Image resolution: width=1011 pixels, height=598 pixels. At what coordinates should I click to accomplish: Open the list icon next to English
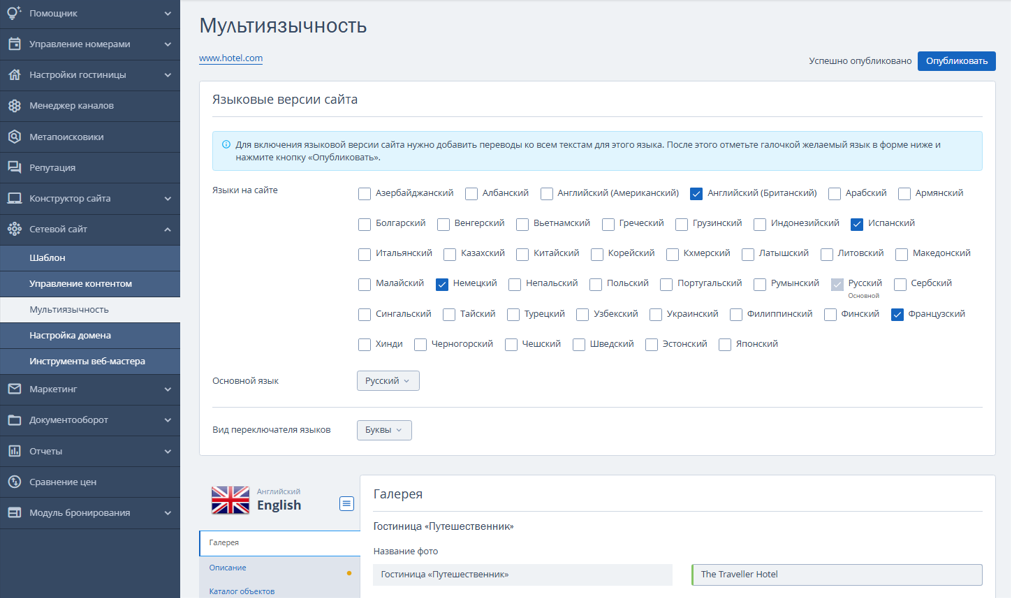(346, 504)
